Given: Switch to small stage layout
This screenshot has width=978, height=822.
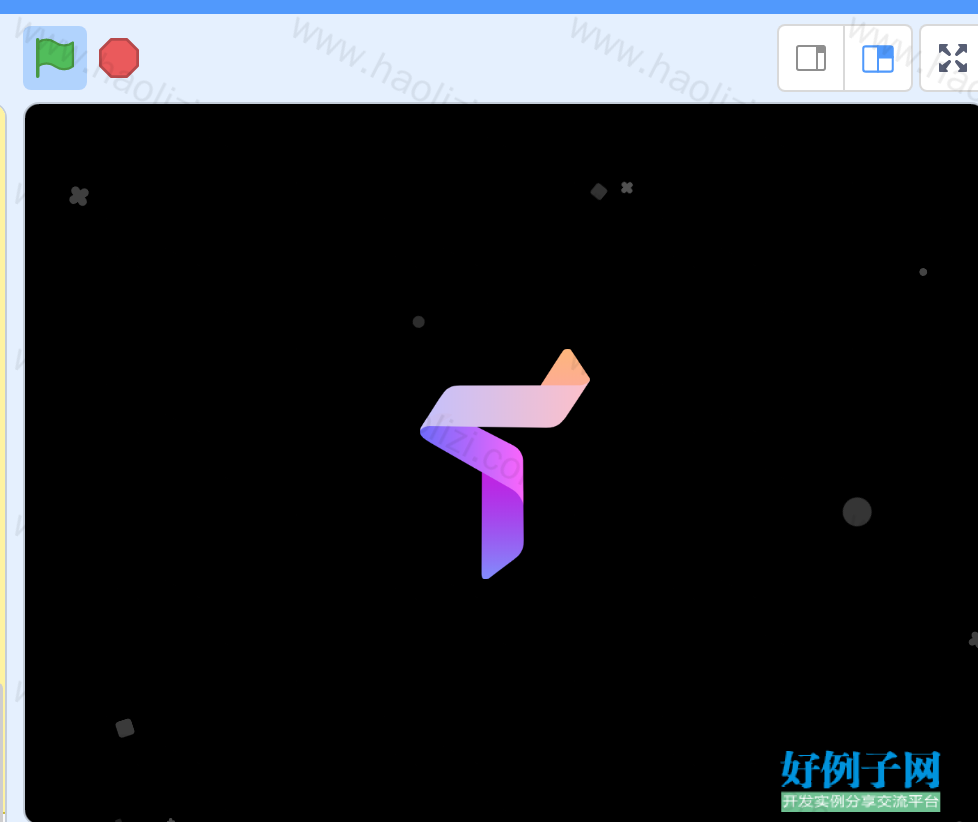Looking at the screenshot, I should point(811,58).
